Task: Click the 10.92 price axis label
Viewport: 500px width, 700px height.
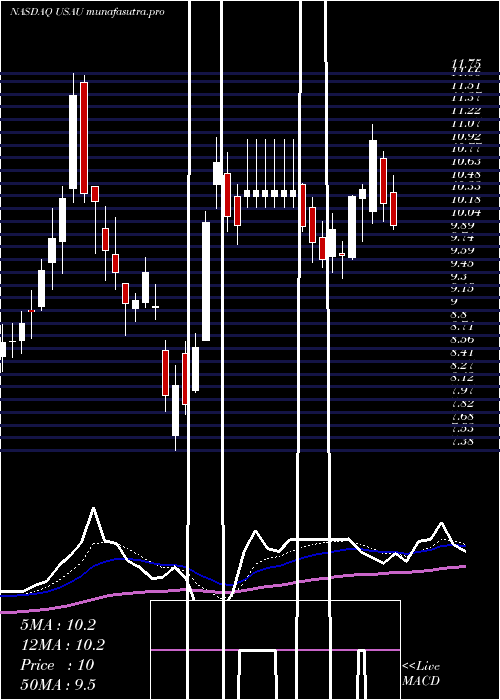Action: pos(466,136)
